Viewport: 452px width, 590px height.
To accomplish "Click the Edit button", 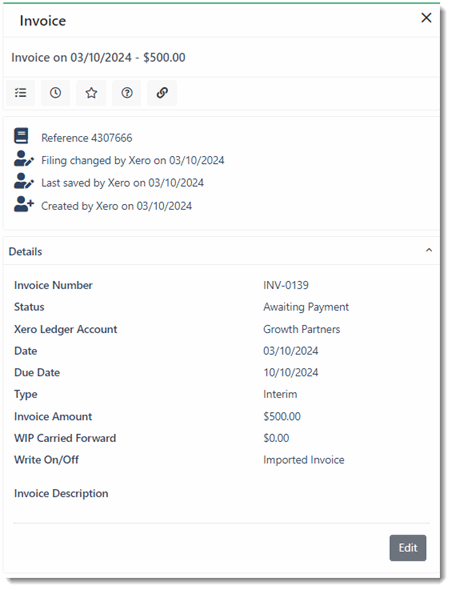I will [408, 548].
